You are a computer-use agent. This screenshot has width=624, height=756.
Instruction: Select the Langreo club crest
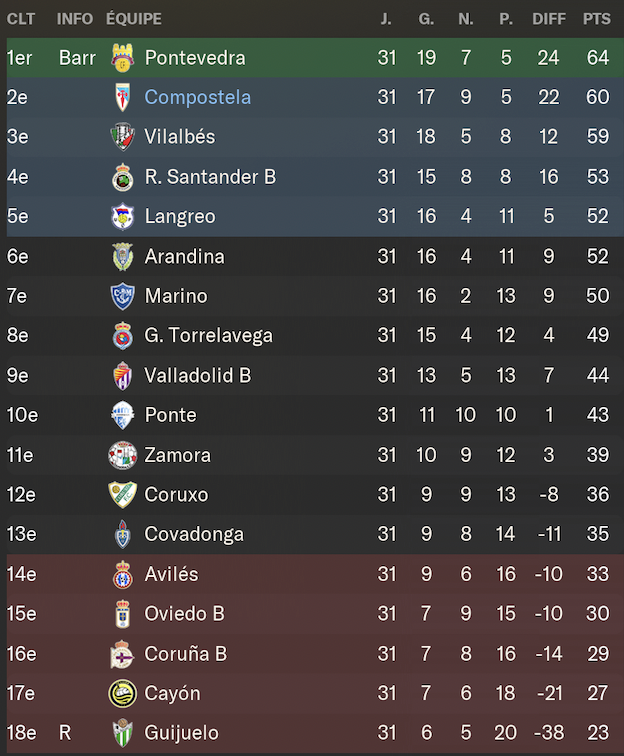click(x=122, y=216)
